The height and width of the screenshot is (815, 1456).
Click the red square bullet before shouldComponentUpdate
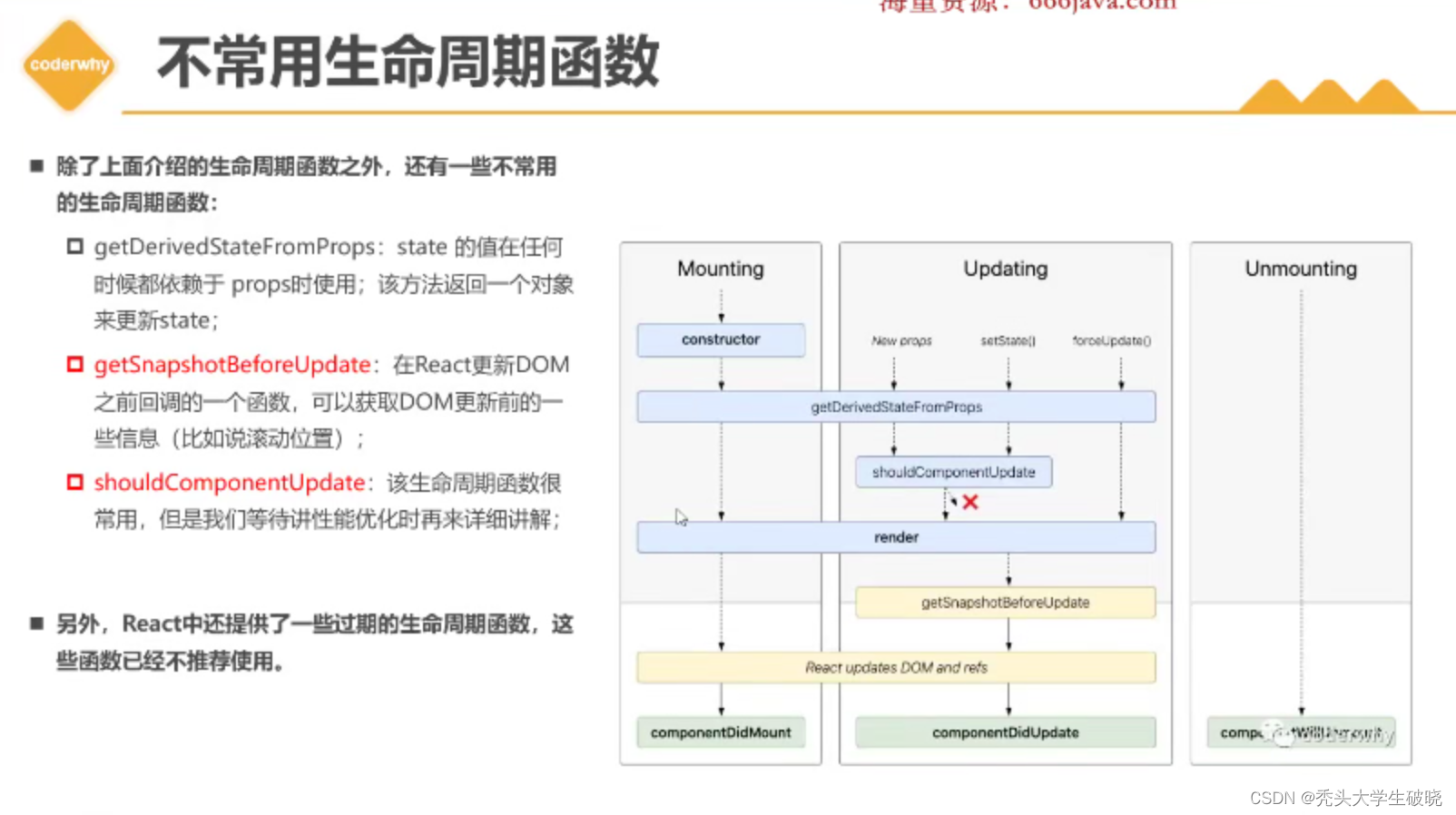click(x=75, y=482)
